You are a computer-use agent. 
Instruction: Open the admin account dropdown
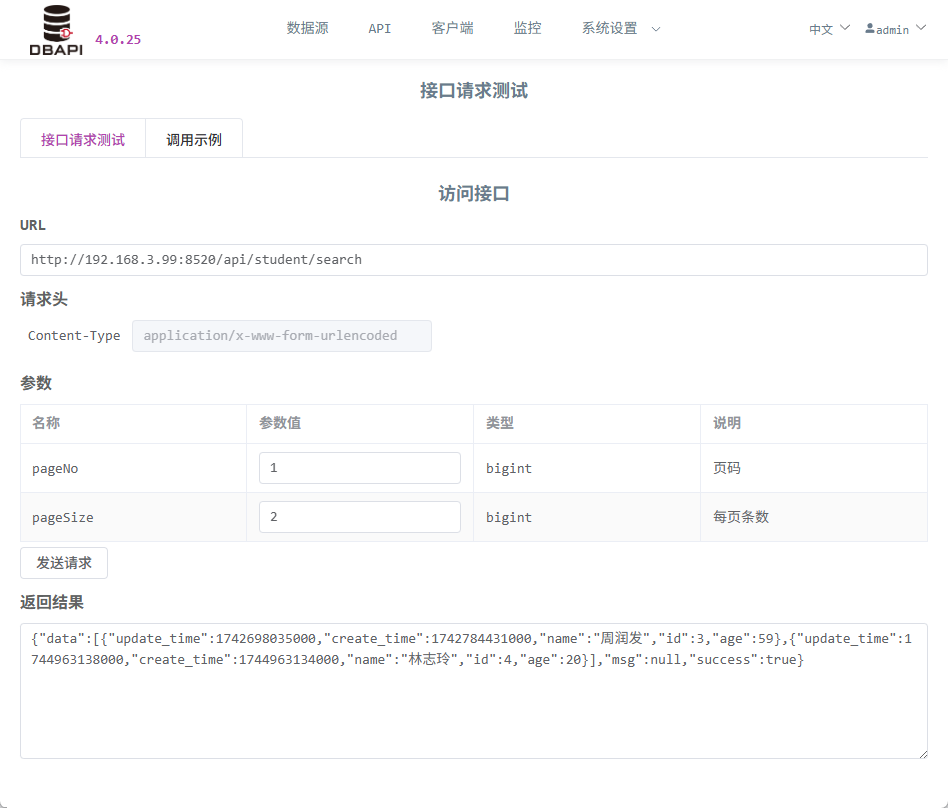coord(895,29)
